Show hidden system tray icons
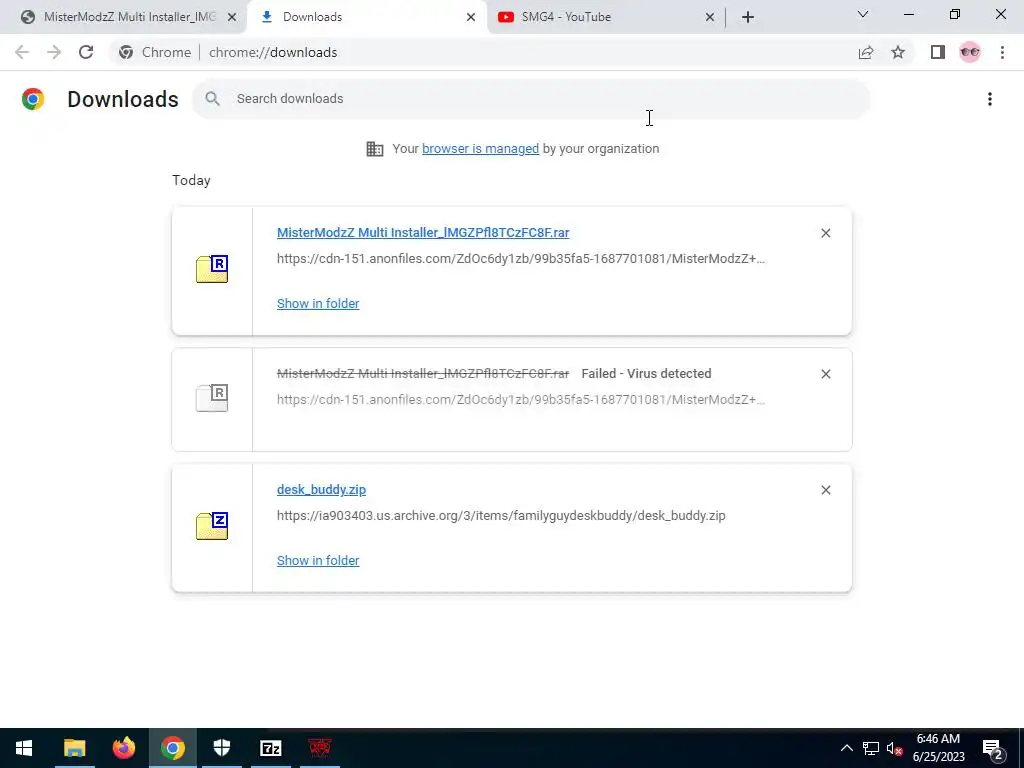Image resolution: width=1024 pixels, height=768 pixels. 846,748
